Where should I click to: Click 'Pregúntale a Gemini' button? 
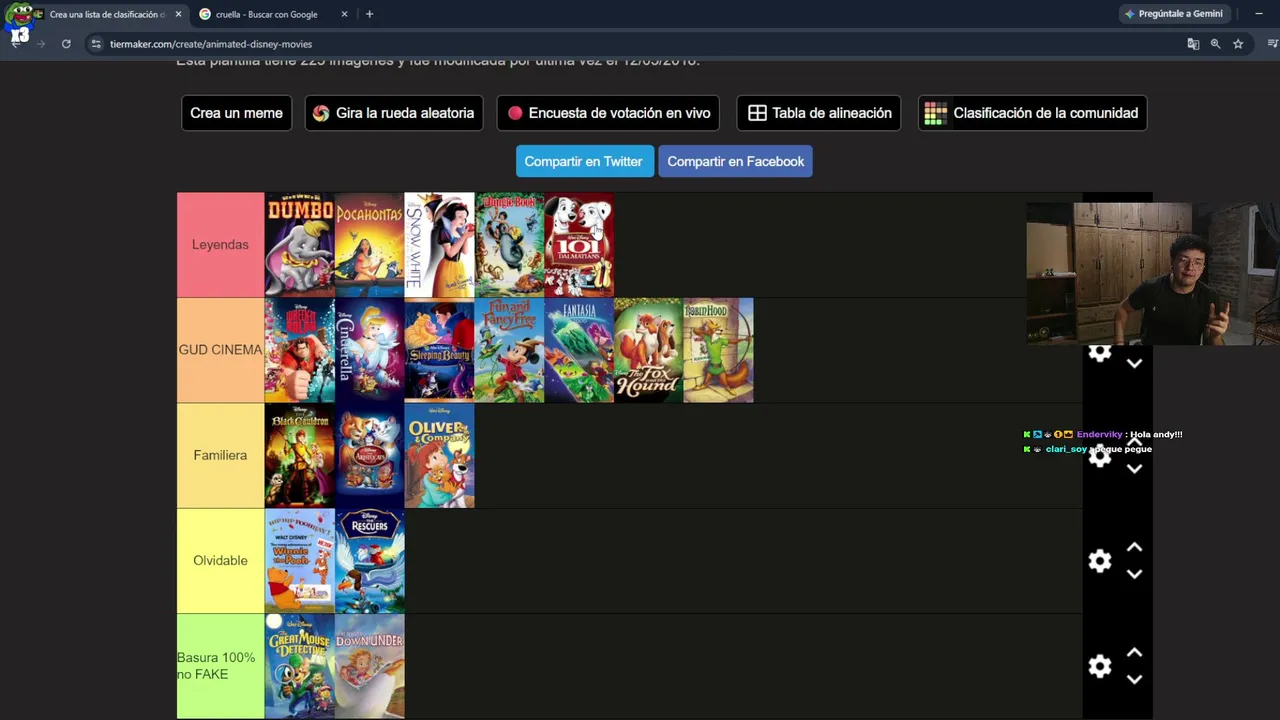pos(1174,14)
